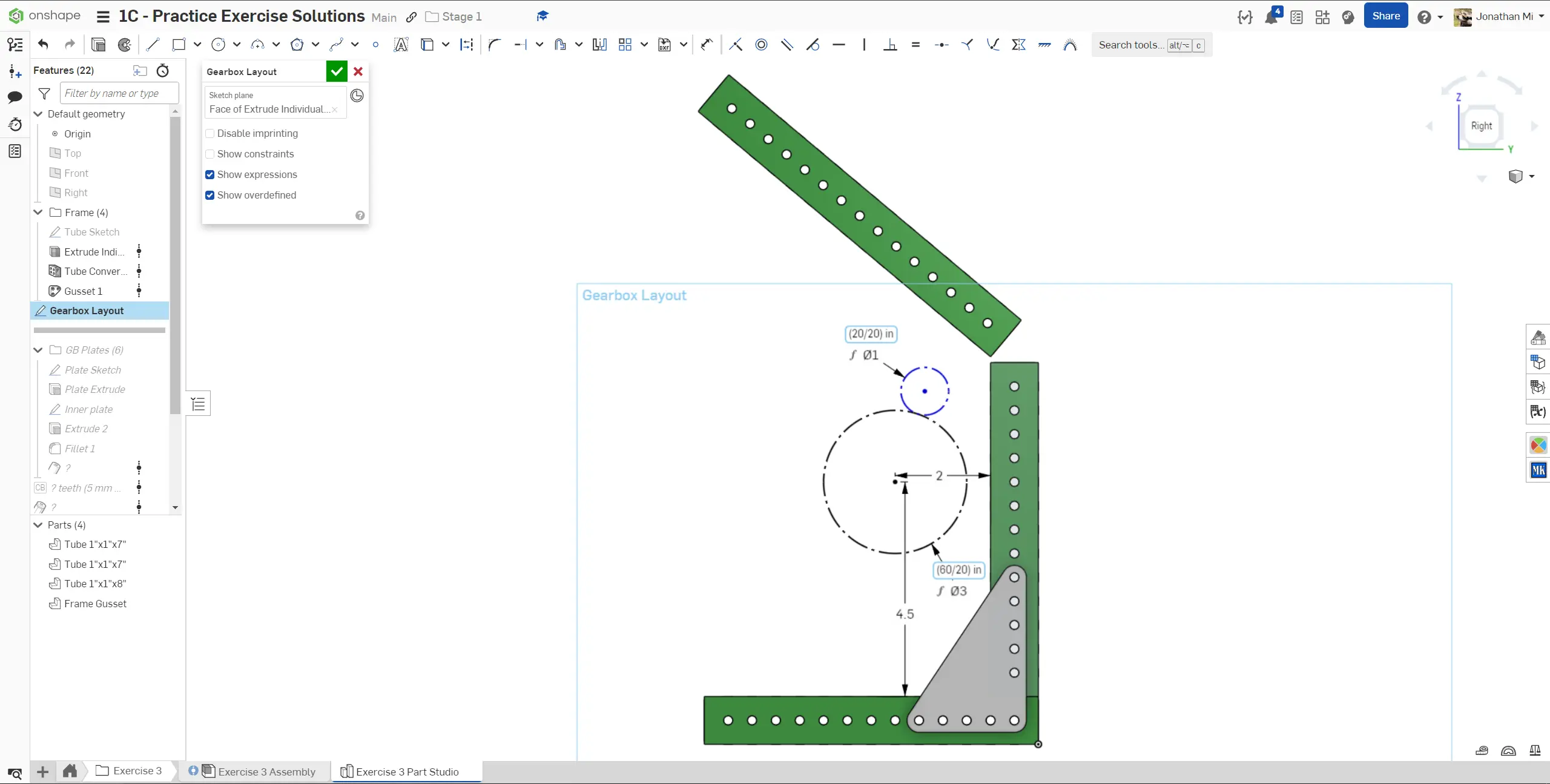Image resolution: width=1550 pixels, height=784 pixels.
Task: Cancel the Gearbox Layout sketch
Action: click(x=358, y=71)
